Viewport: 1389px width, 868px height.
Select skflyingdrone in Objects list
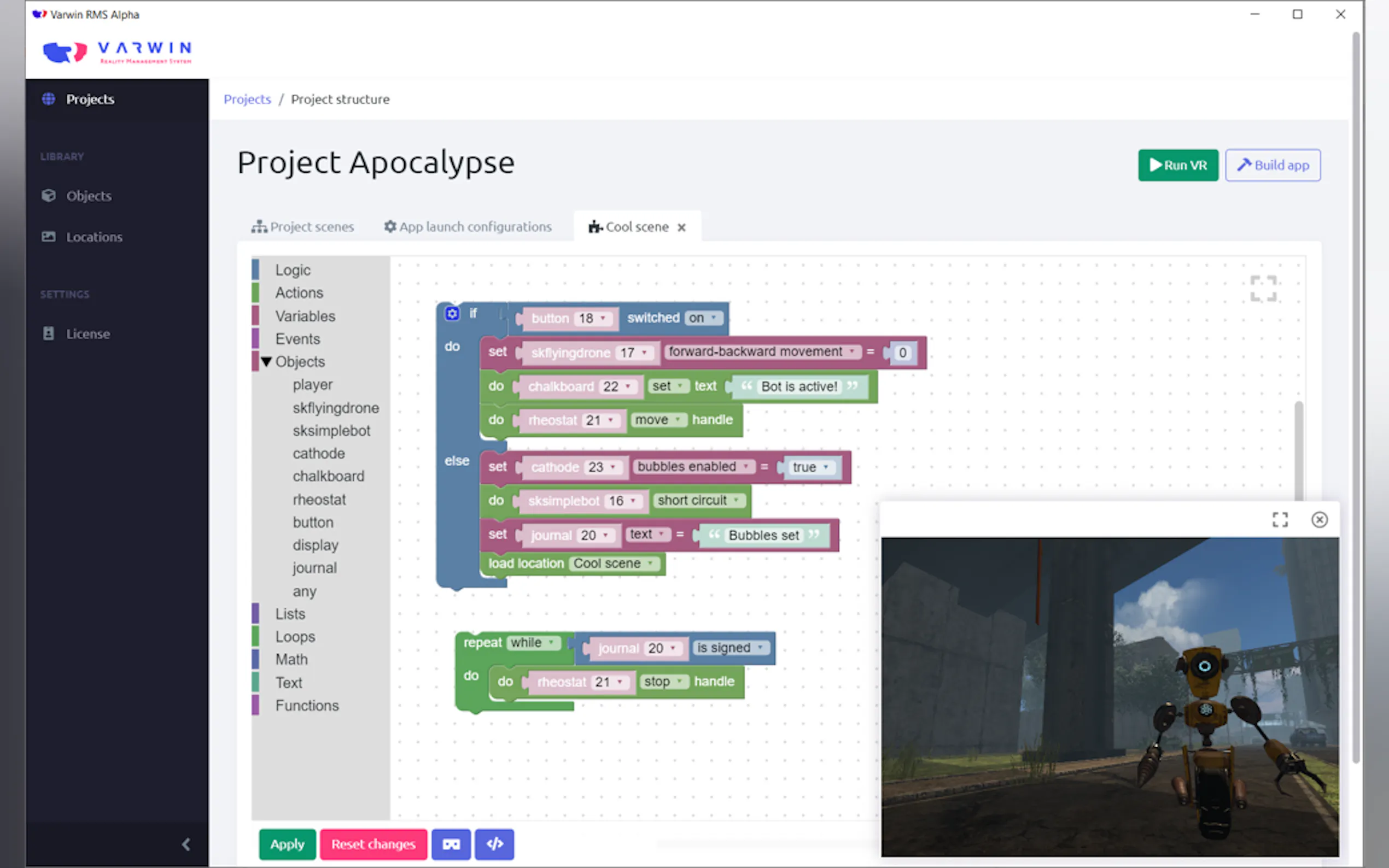[x=336, y=408]
